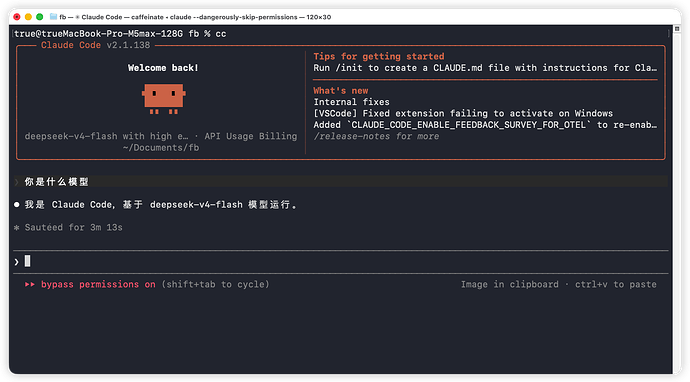Click the green zoom window button
Image resolution: width=690 pixels, height=382 pixels.
pos(40,17)
